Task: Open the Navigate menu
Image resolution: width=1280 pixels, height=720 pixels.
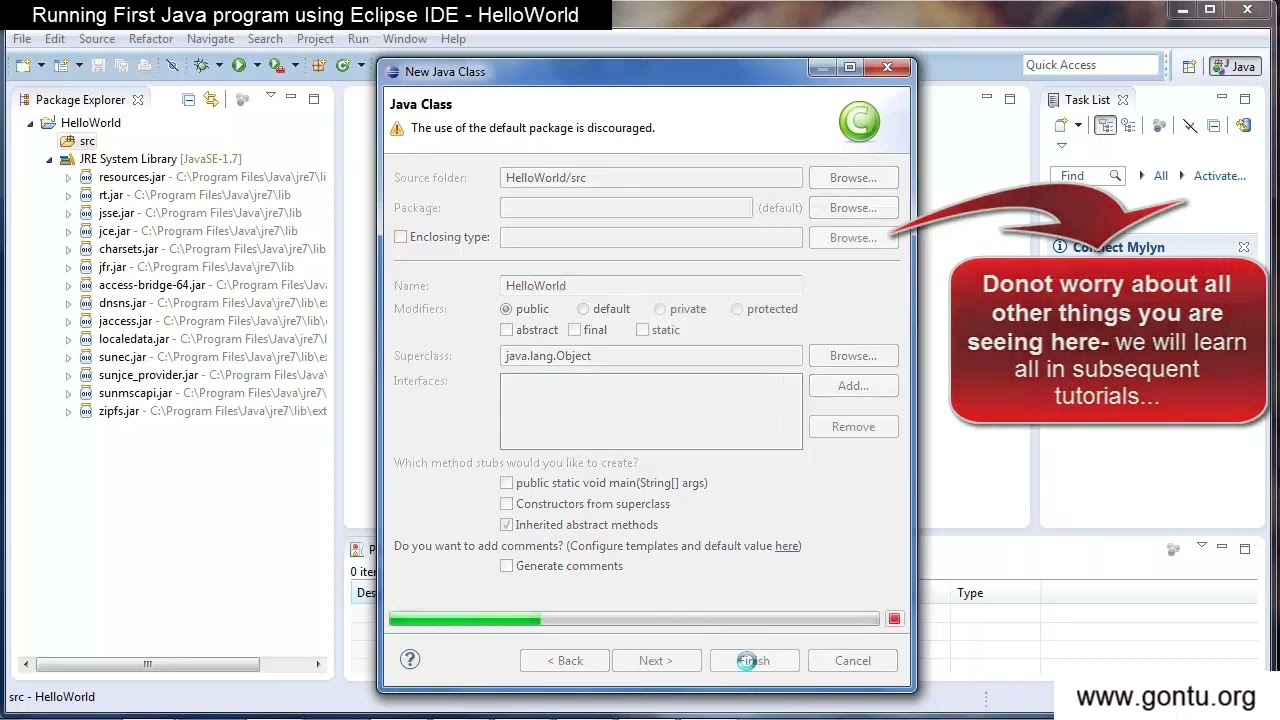Action: click(210, 39)
